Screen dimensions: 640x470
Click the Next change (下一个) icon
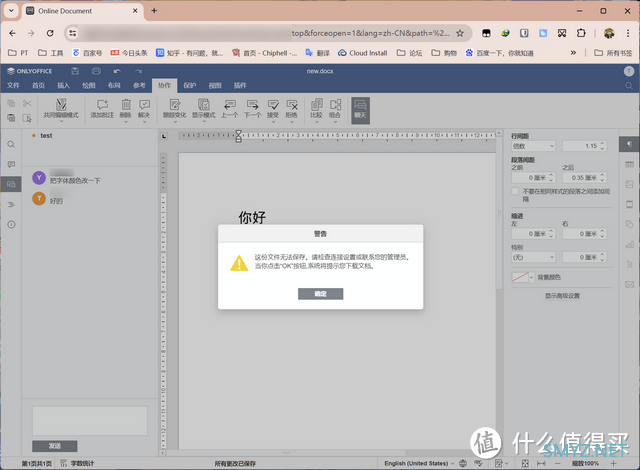pyautogui.click(x=253, y=109)
